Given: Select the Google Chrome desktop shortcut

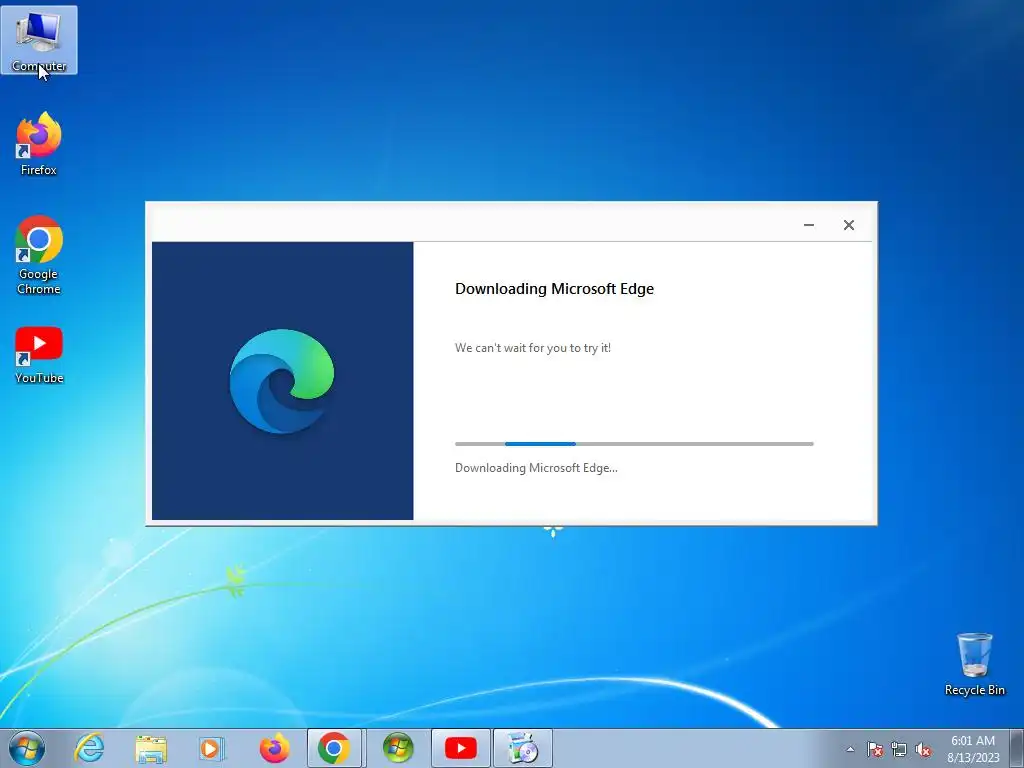Looking at the screenshot, I should 39,255.
